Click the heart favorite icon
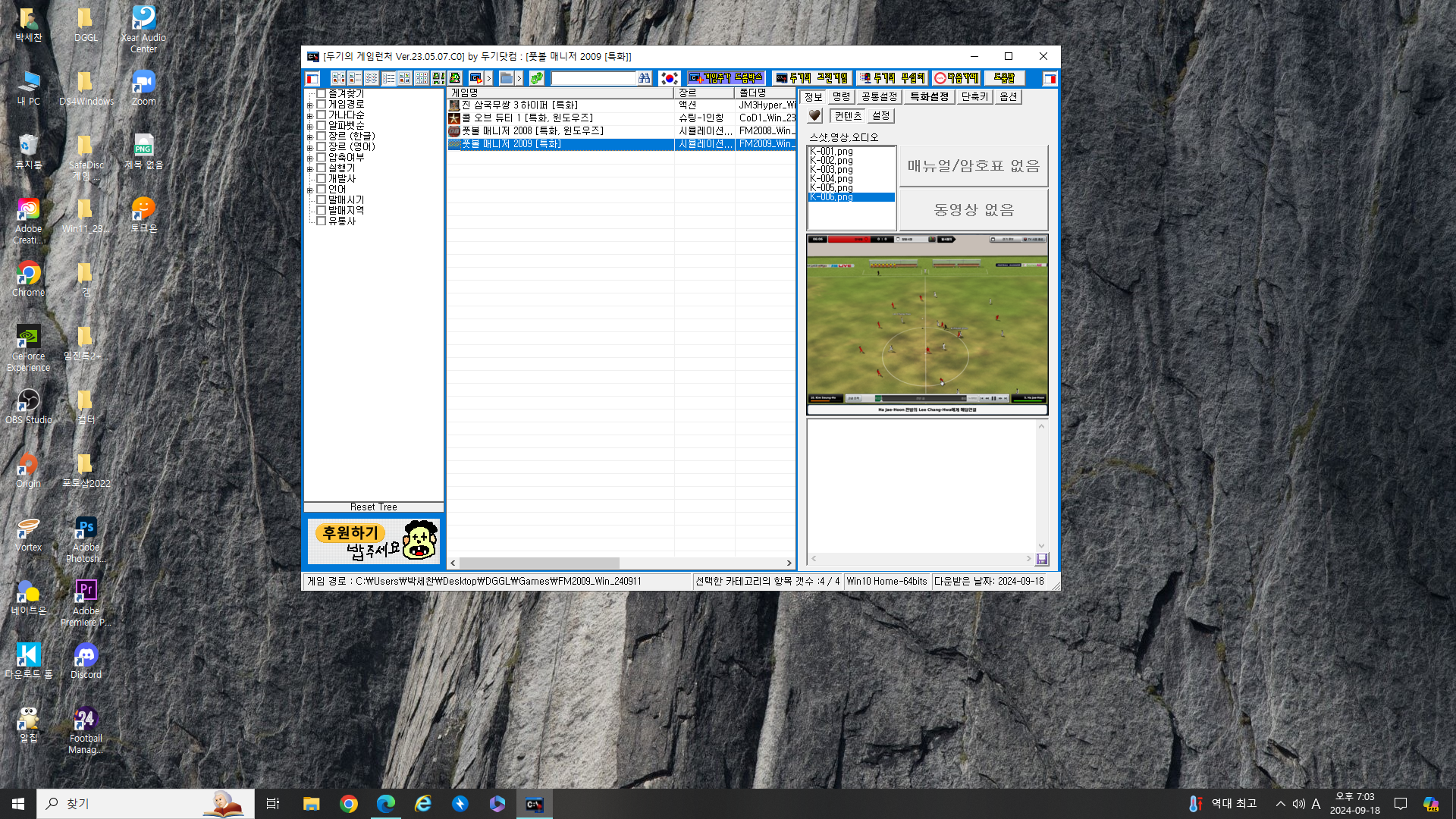 click(x=814, y=116)
